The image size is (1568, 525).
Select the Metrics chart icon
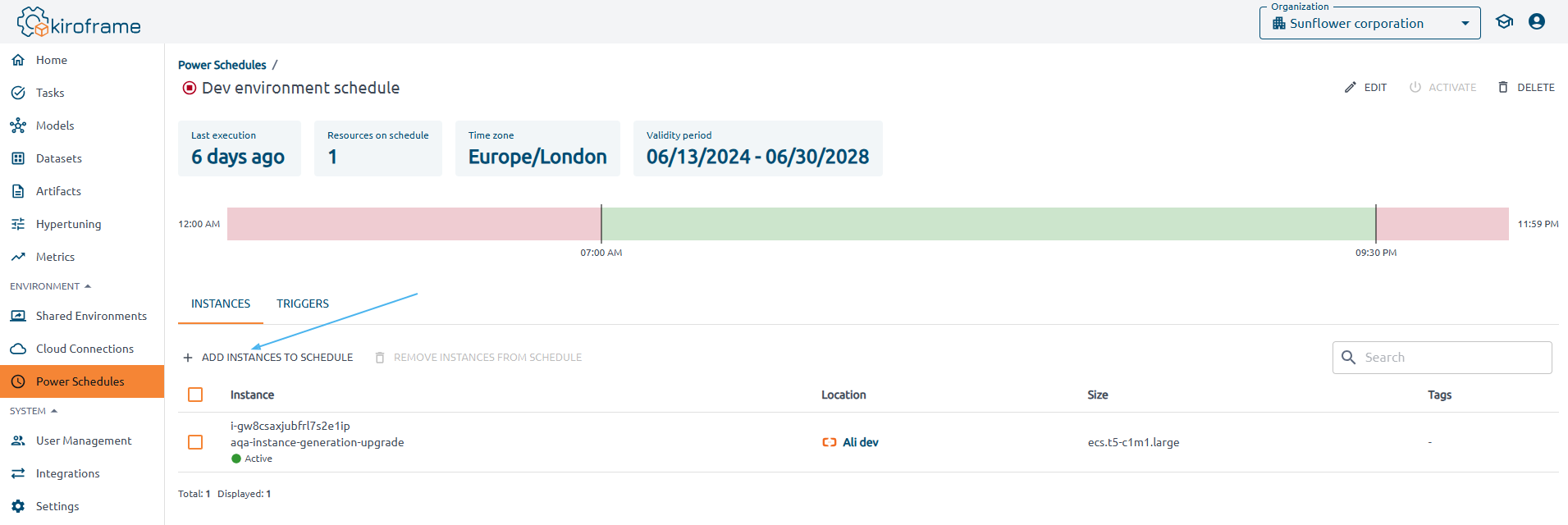(x=17, y=257)
